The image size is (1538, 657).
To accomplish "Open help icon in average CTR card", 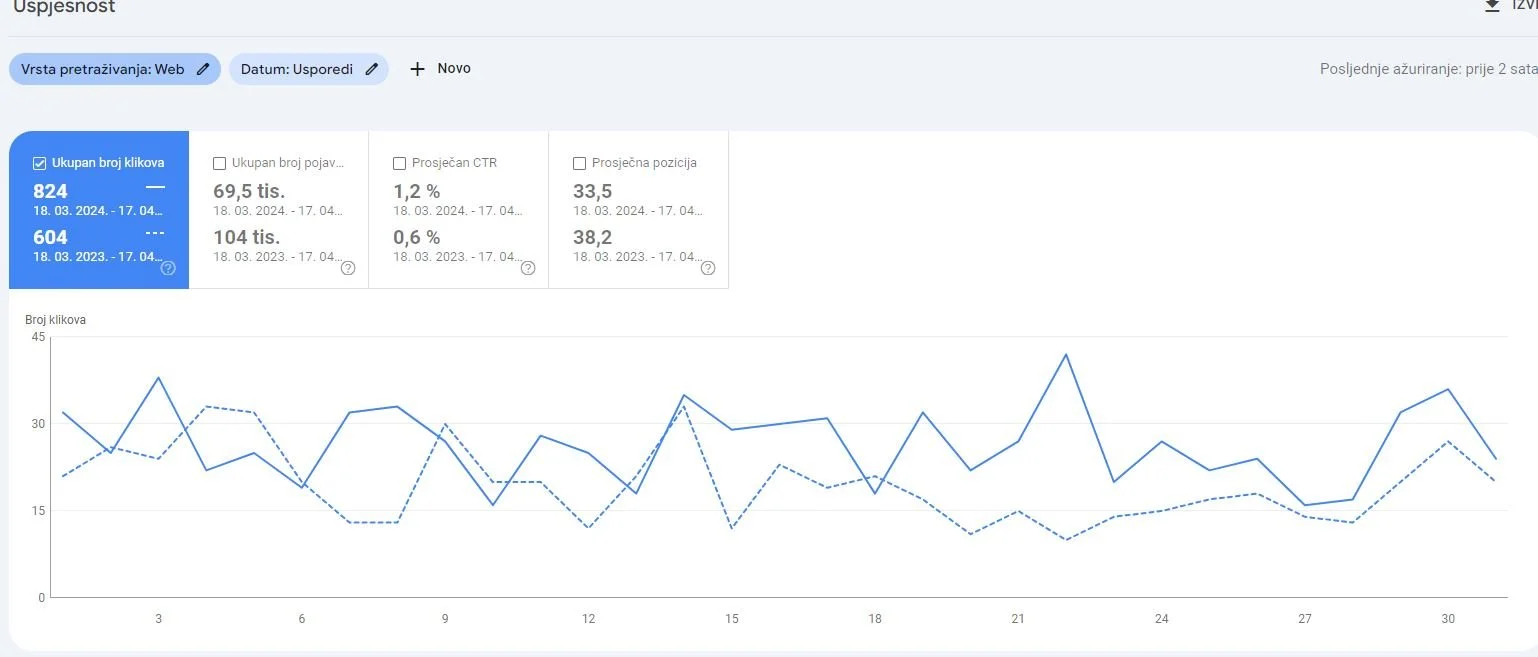I will pyautogui.click(x=528, y=268).
